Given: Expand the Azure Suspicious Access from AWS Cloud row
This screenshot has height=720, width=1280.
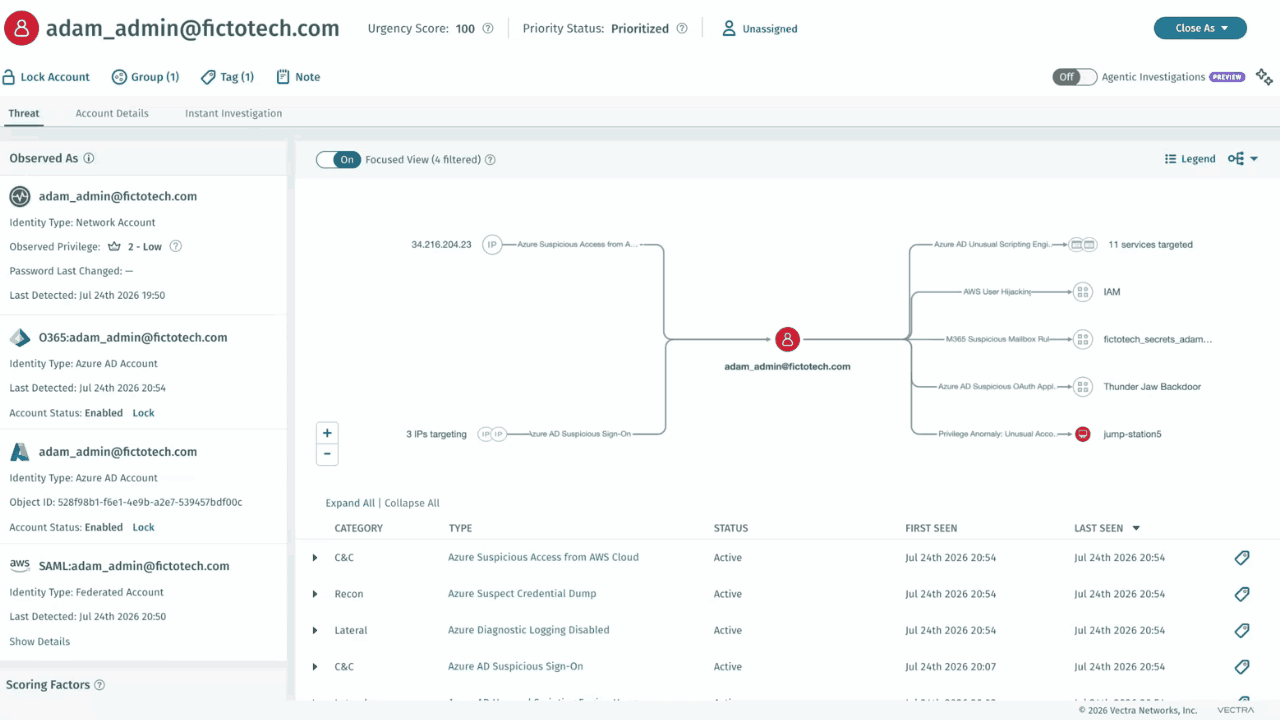Looking at the screenshot, I should (315, 558).
